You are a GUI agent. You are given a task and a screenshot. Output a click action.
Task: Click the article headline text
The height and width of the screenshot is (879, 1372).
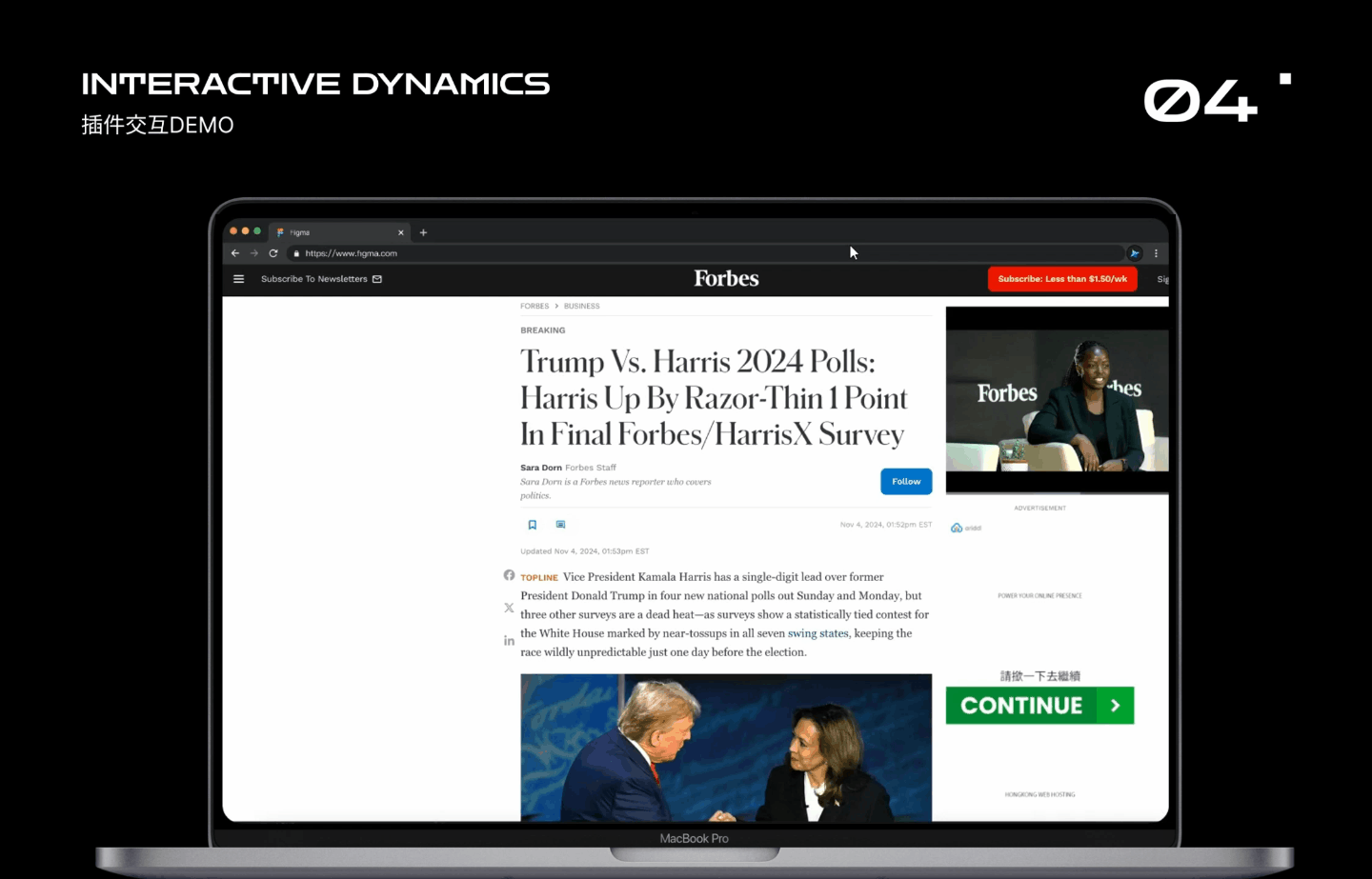[x=714, y=398]
